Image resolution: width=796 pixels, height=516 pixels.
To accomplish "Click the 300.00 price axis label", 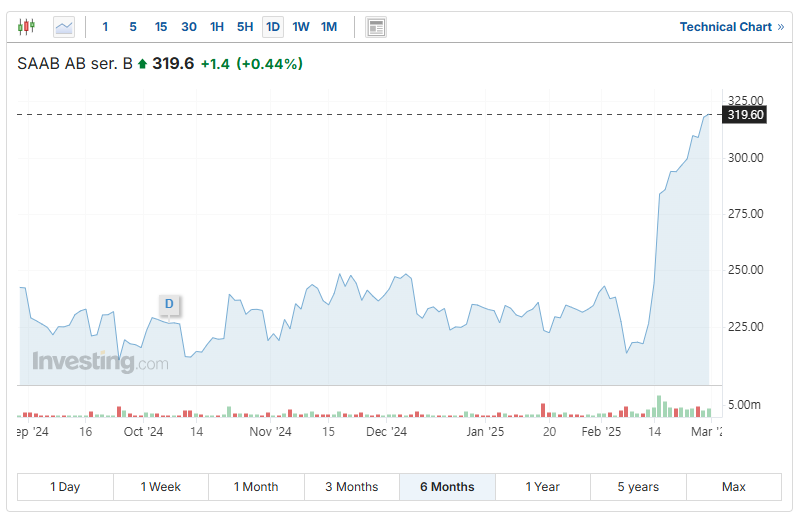I will [x=745, y=158].
